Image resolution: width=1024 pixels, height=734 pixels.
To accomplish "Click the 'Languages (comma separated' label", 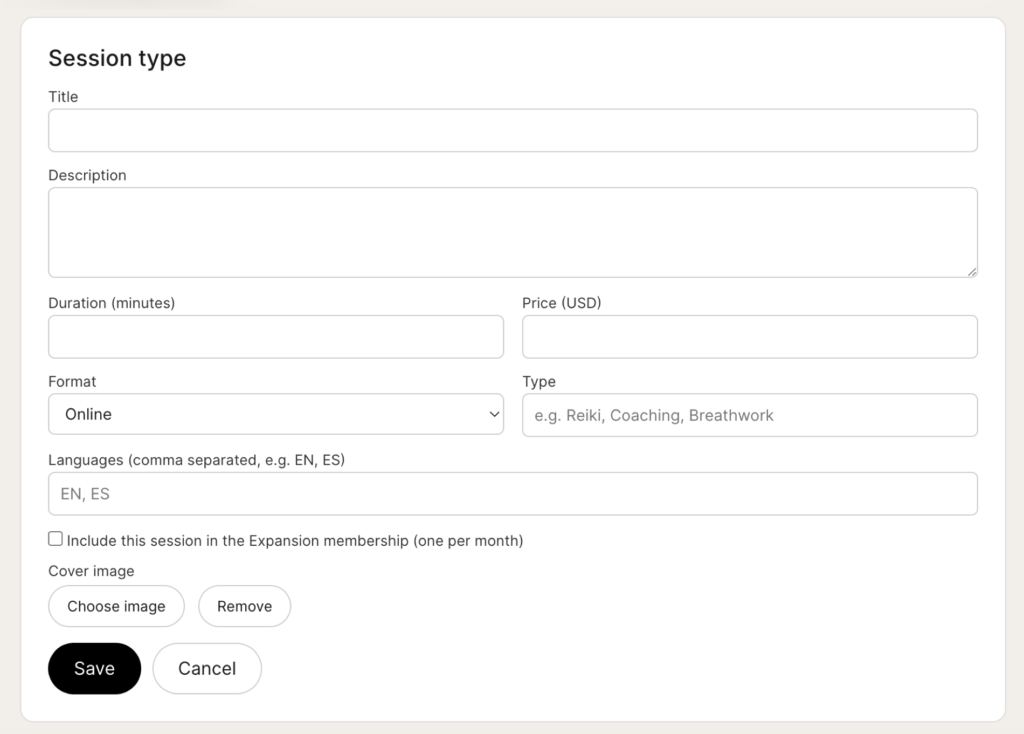I will point(197,460).
